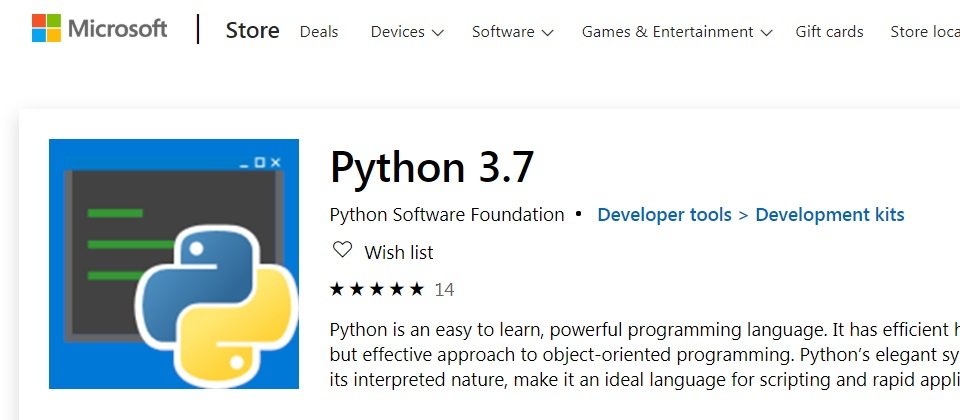Image resolution: width=960 pixels, height=420 pixels.
Task: Click the Python 3.7 app icon
Action: pyautogui.click(x=174, y=264)
